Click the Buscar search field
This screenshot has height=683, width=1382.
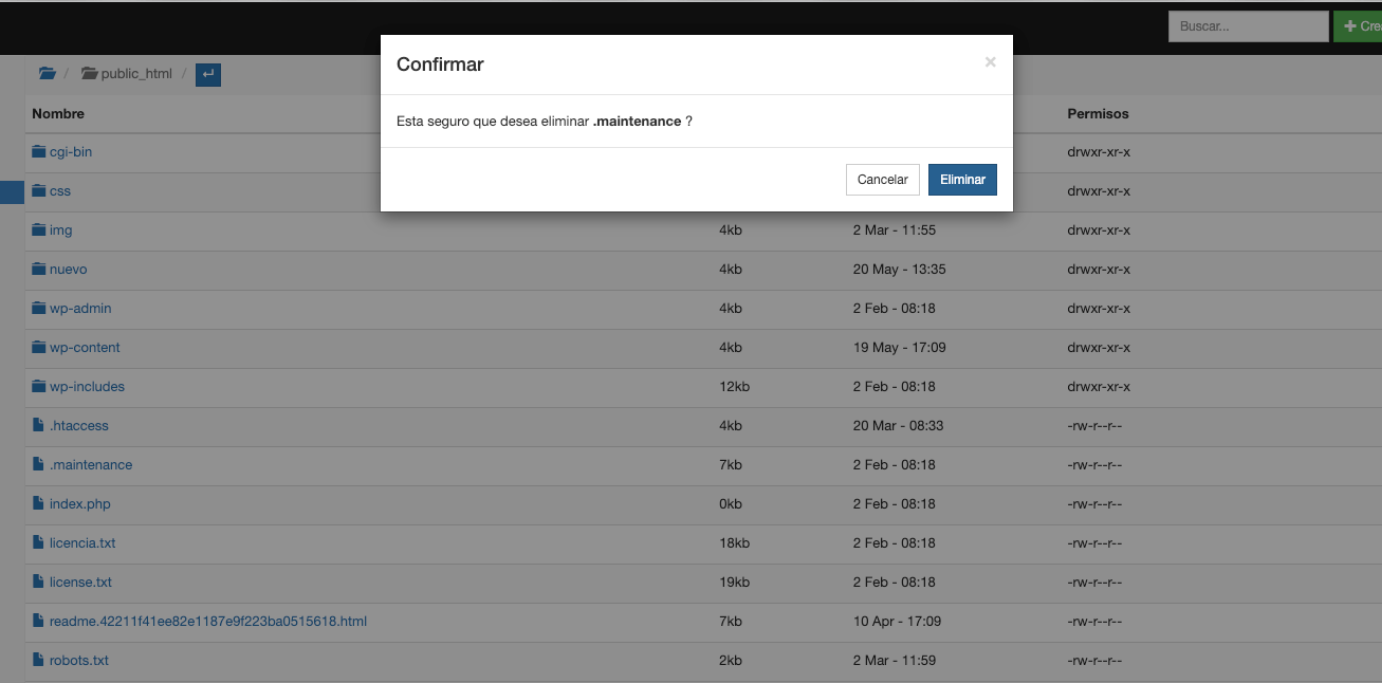click(1248, 27)
